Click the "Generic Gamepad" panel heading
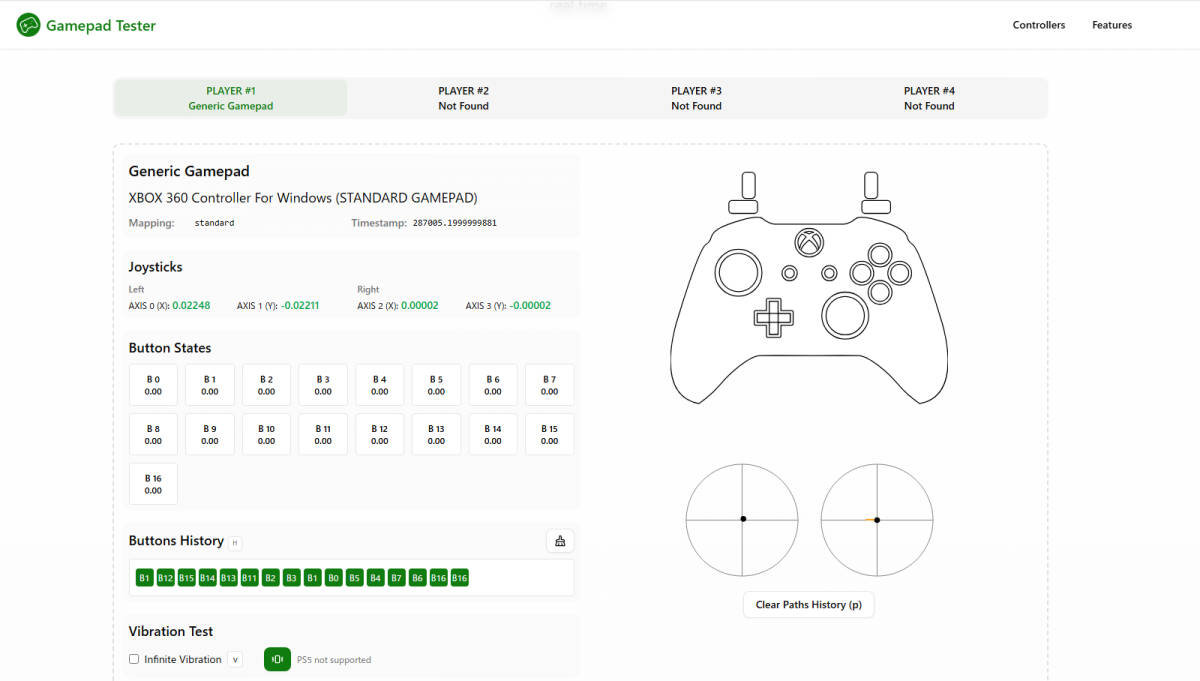1200x681 pixels. coord(189,171)
